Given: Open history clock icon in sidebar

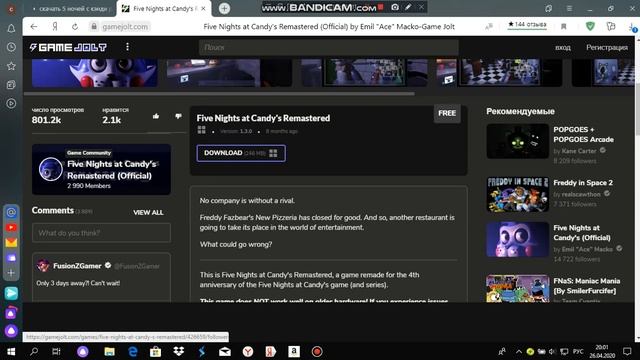Looking at the screenshot, I should pyautogui.click(x=11, y=47).
